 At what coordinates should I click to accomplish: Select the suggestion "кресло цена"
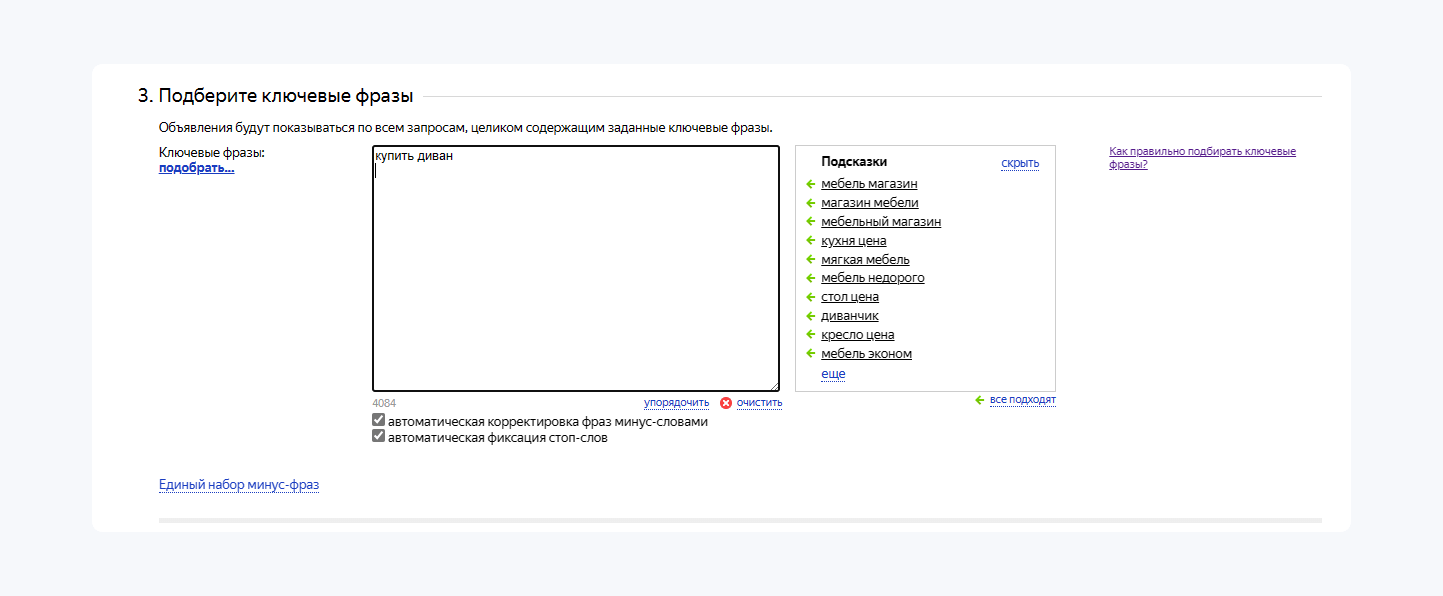click(858, 335)
